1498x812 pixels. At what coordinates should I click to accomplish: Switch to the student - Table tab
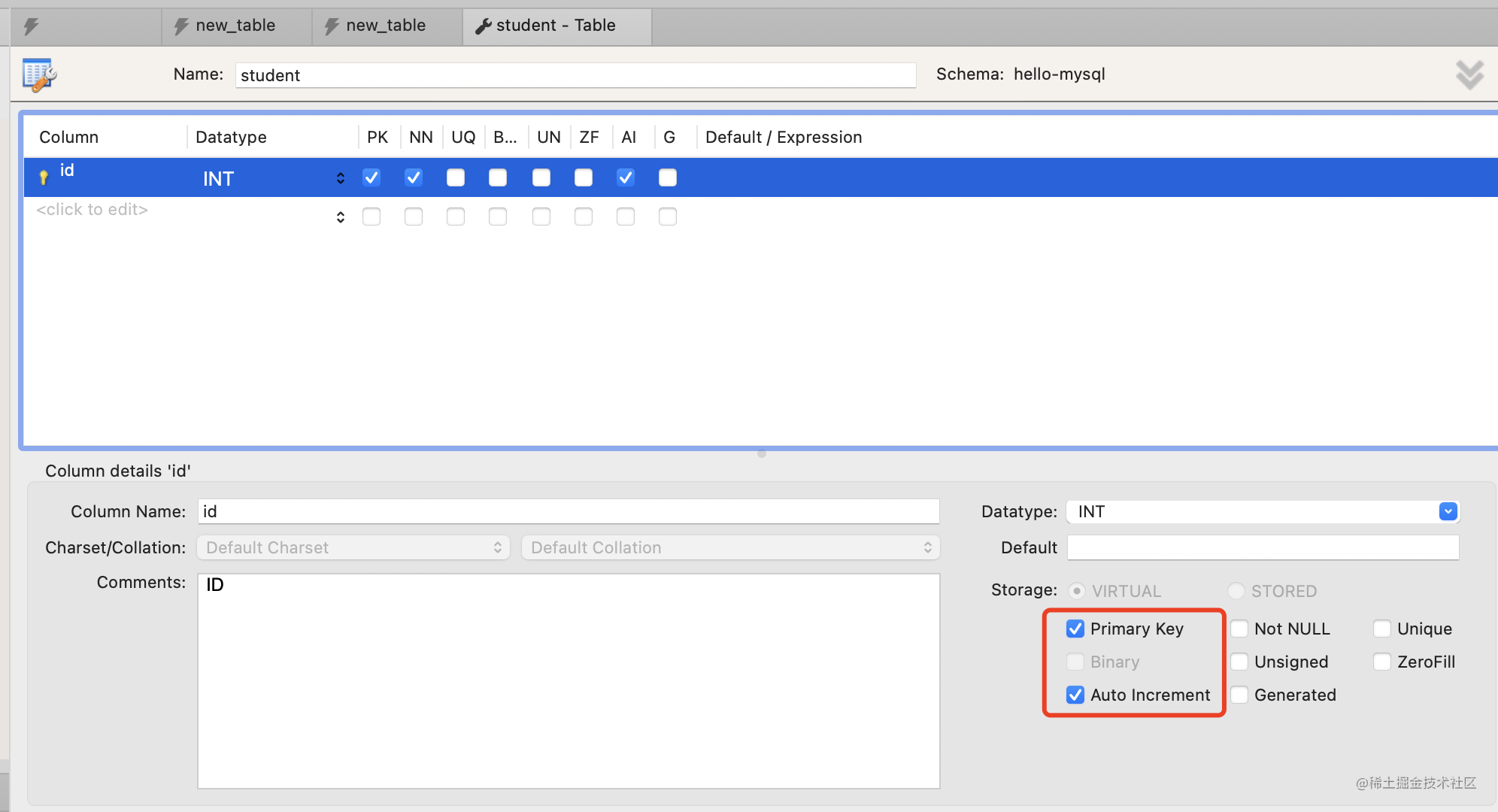point(556,26)
